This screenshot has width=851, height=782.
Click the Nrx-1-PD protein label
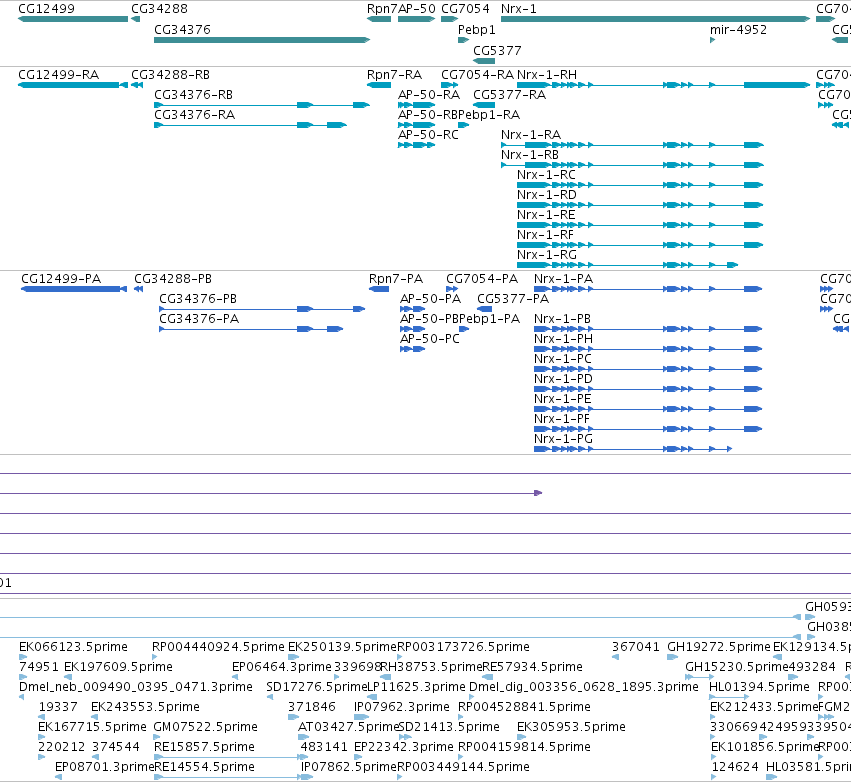563,379
